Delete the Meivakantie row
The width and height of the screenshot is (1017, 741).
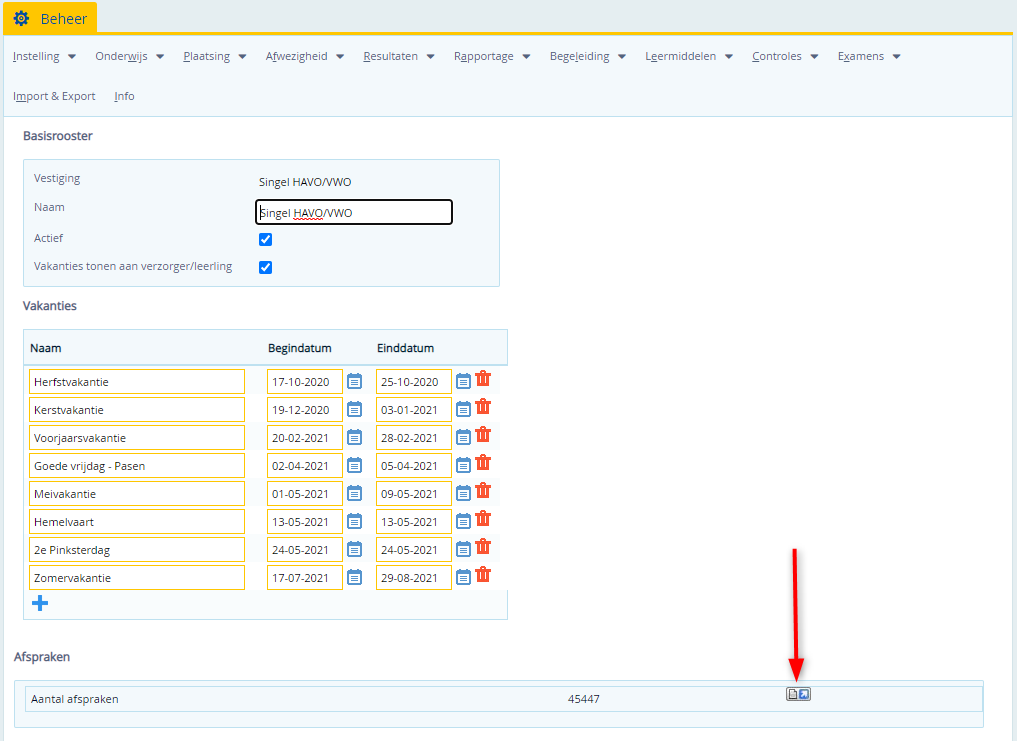483,491
